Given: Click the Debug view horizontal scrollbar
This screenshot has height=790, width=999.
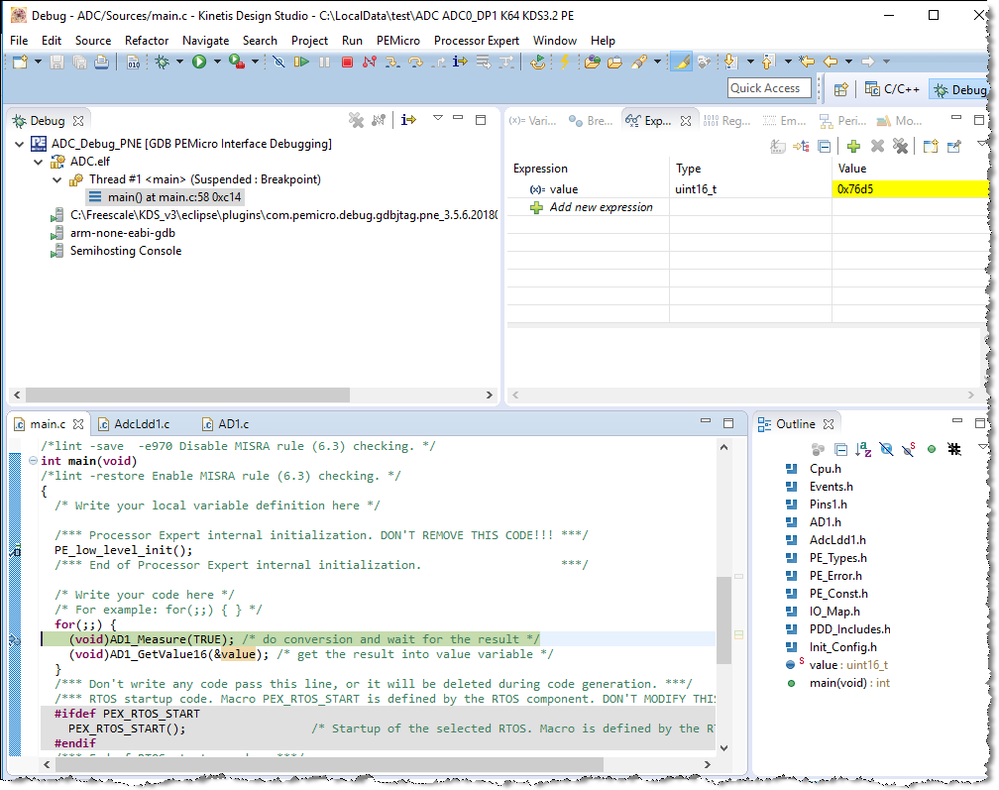Looking at the screenshot, I should coord(187,395).
